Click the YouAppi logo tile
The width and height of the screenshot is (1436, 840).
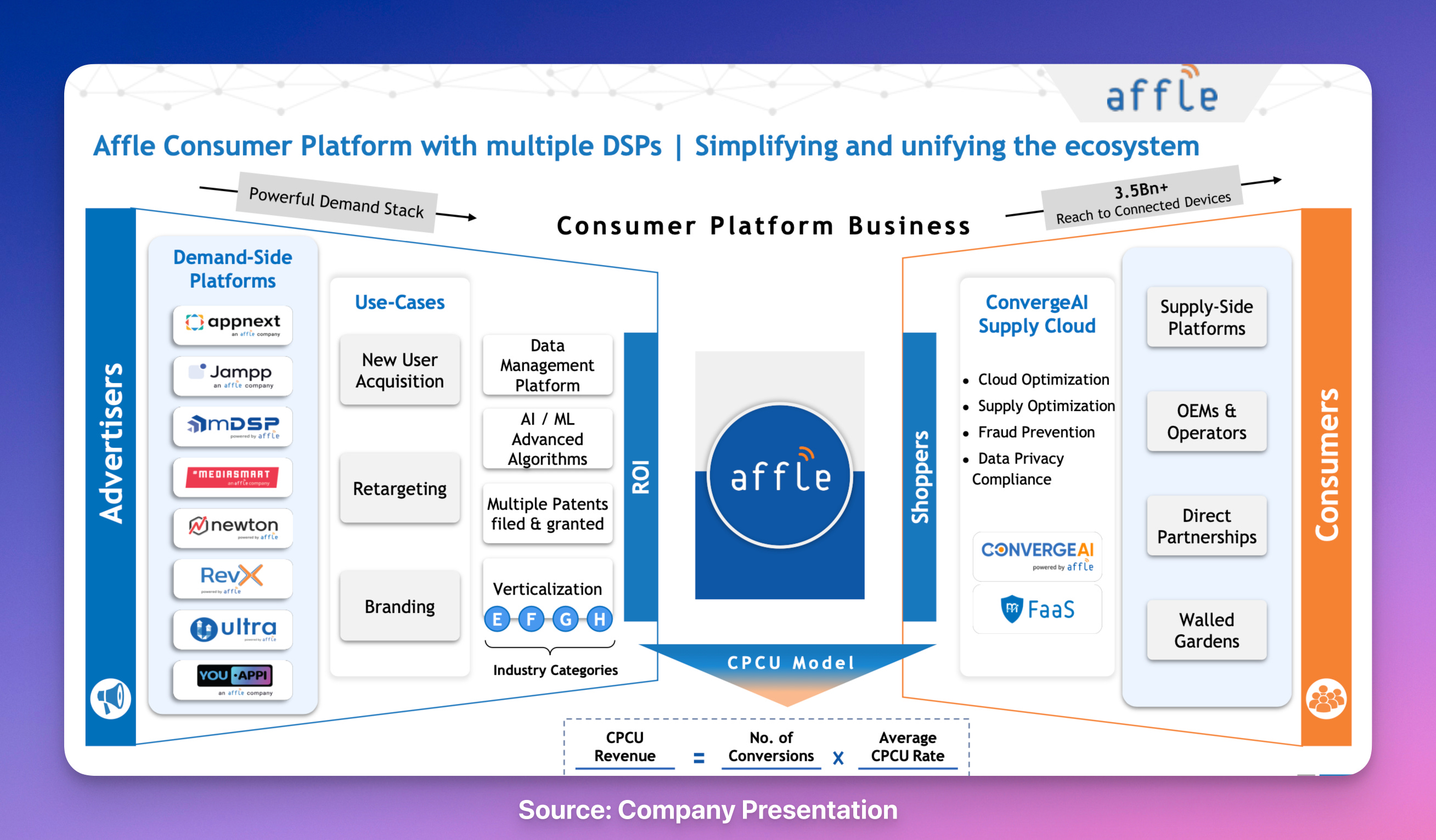coord(233,680)
